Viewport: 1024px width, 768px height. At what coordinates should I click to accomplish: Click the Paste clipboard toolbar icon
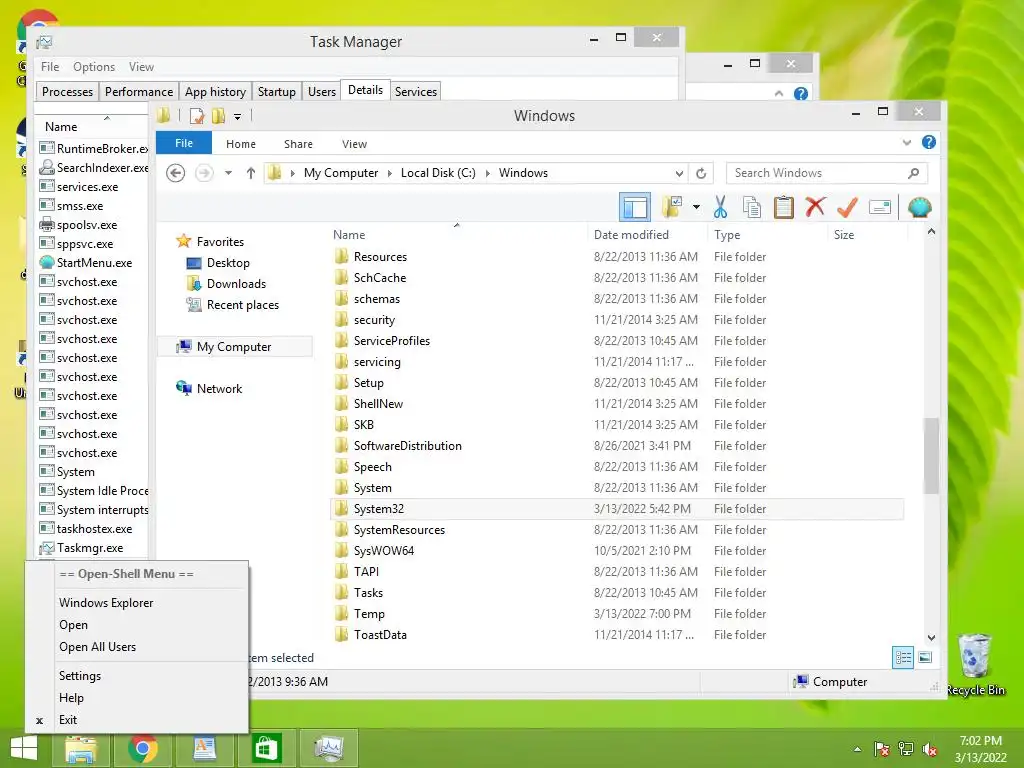783,207
